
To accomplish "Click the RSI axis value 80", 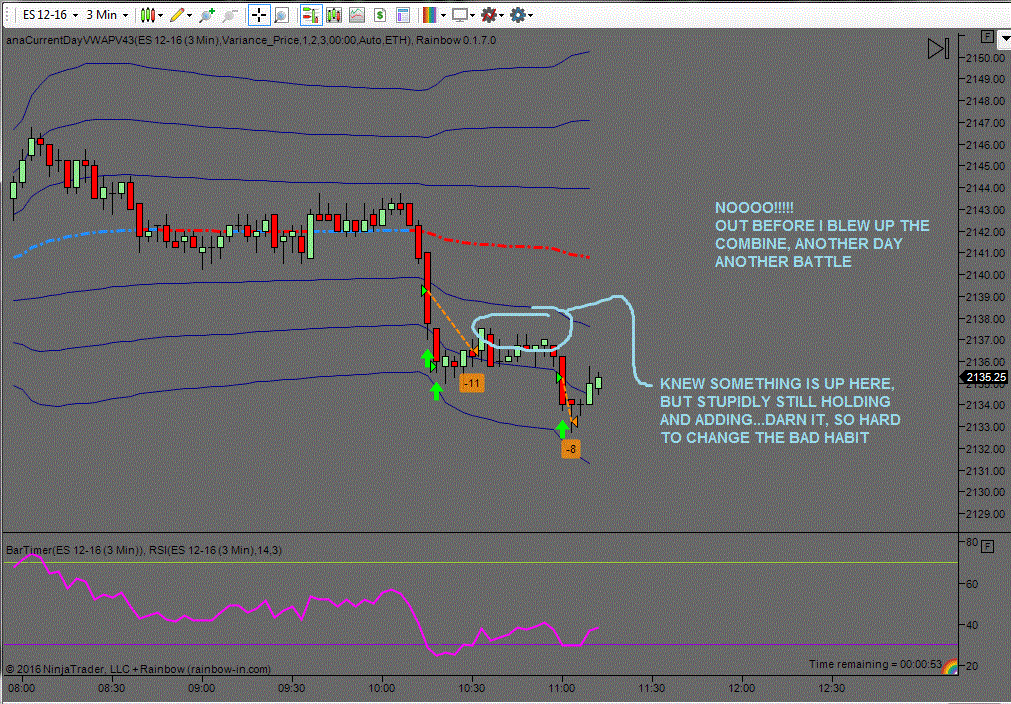I will click(x=972, y=542).
